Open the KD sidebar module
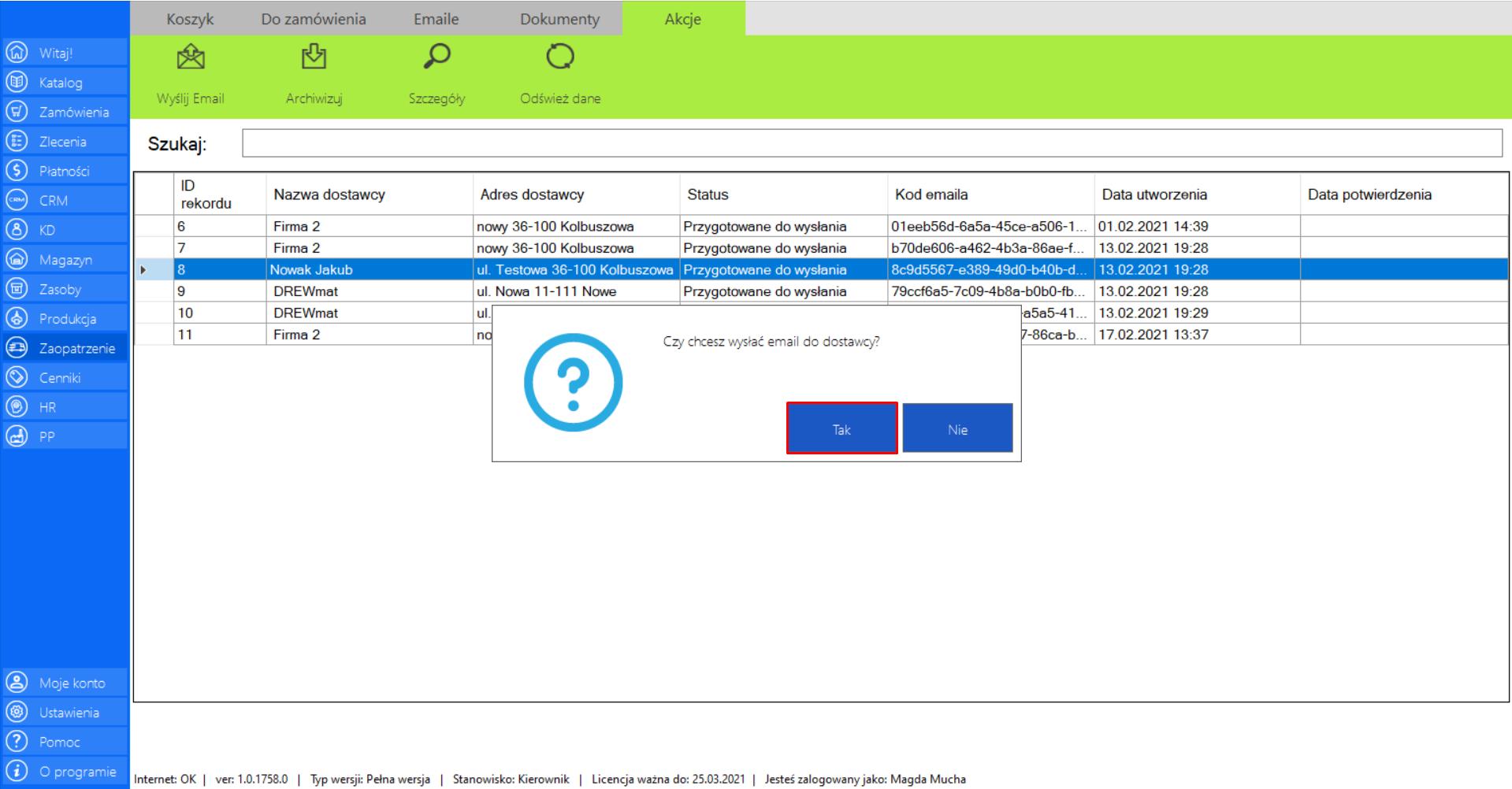This screenshot has height=789, width=1512. [64, 230]
